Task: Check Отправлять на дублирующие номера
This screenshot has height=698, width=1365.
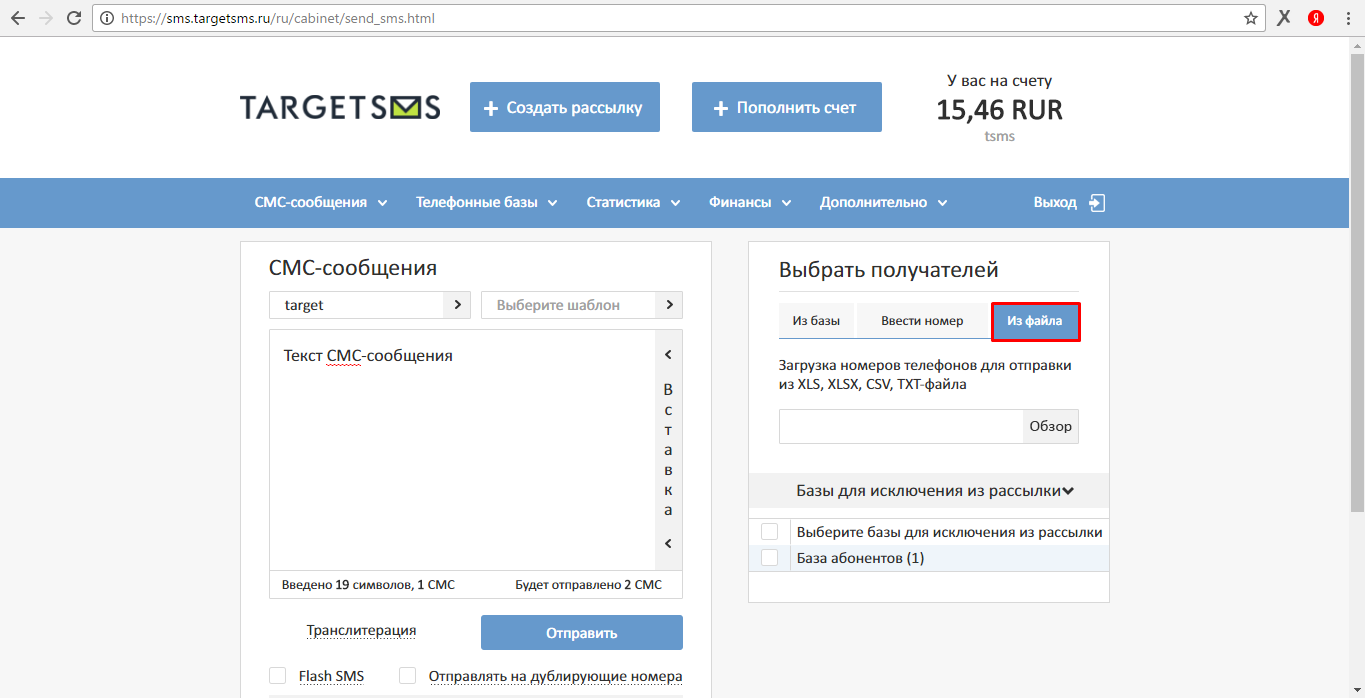Action: (x=407, y=676)
